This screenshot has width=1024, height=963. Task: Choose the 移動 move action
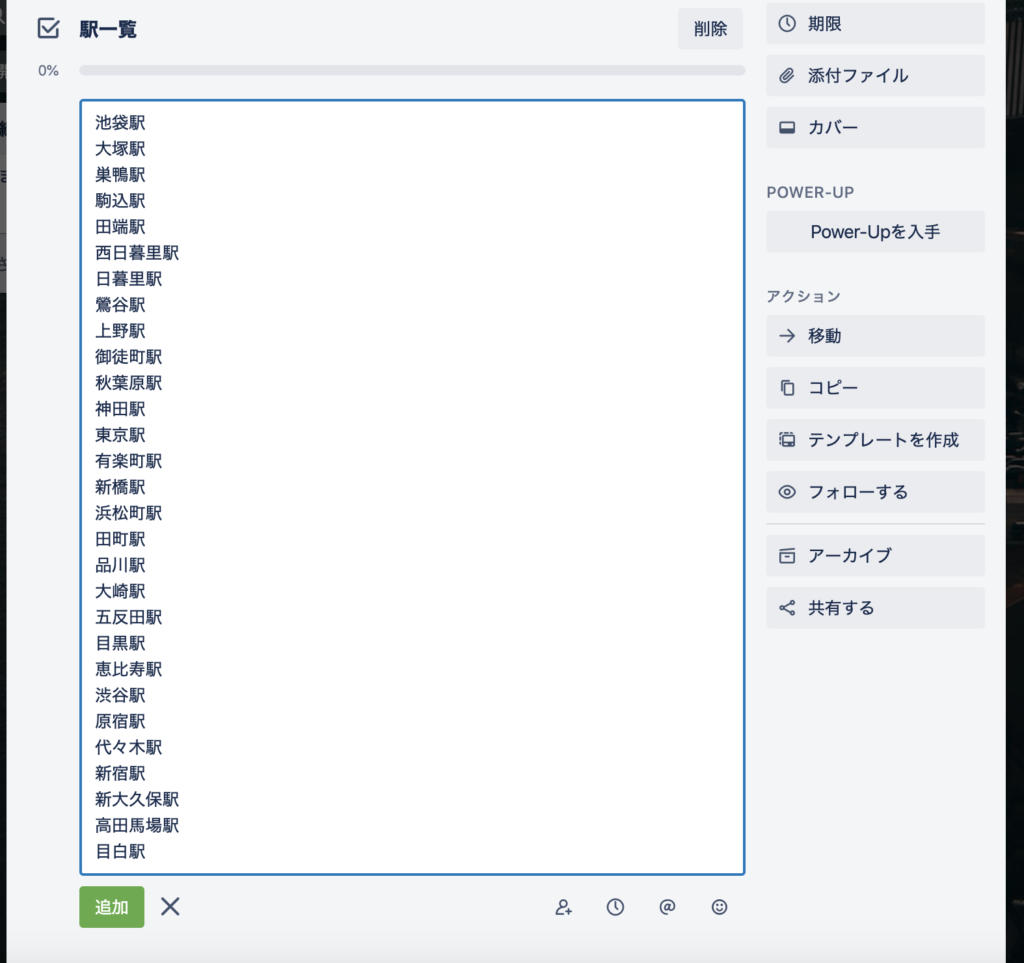click(x=875, y=336)
